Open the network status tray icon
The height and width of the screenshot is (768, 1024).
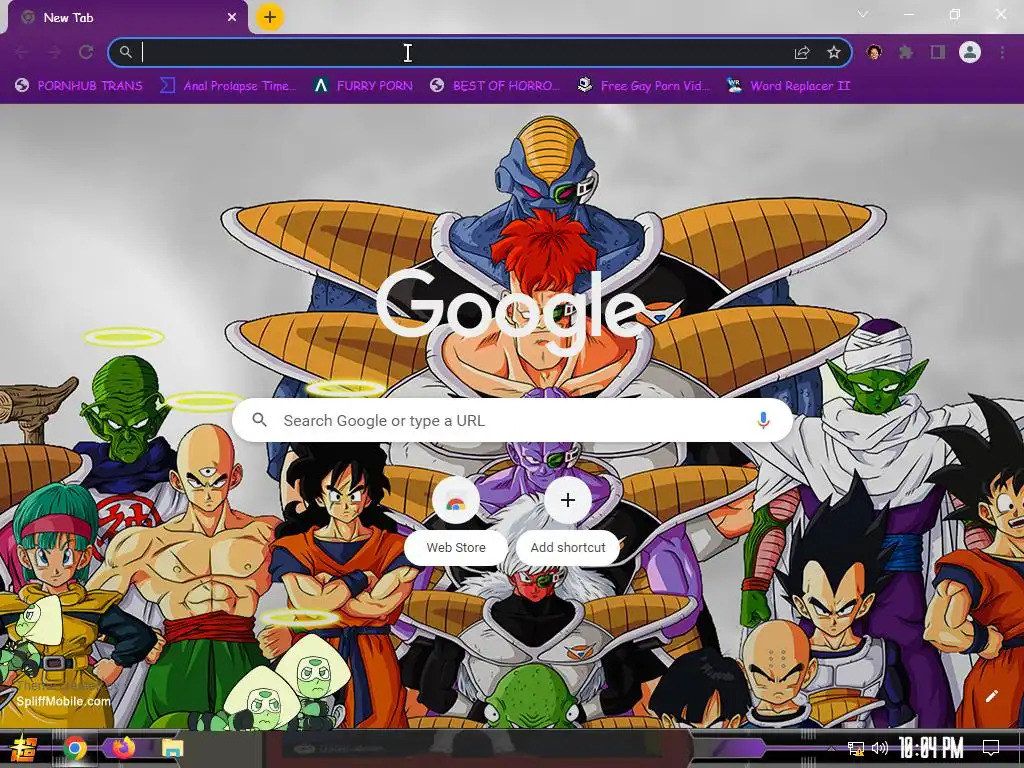click(856, 748)
